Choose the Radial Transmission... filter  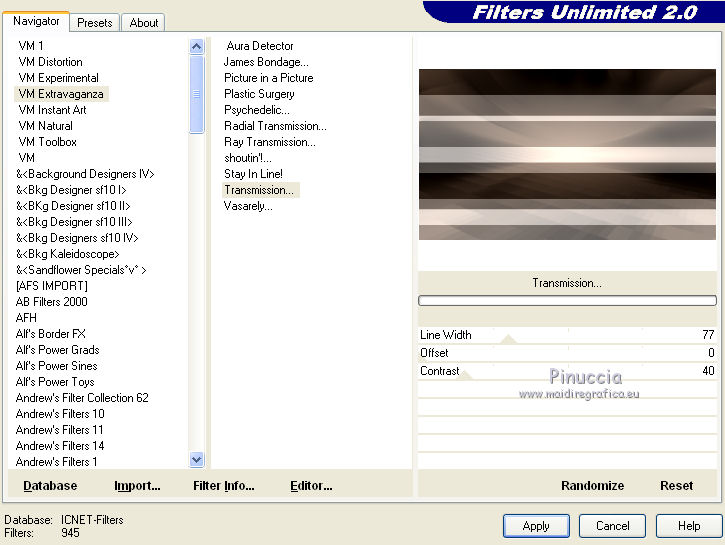[x=275, y=126]
